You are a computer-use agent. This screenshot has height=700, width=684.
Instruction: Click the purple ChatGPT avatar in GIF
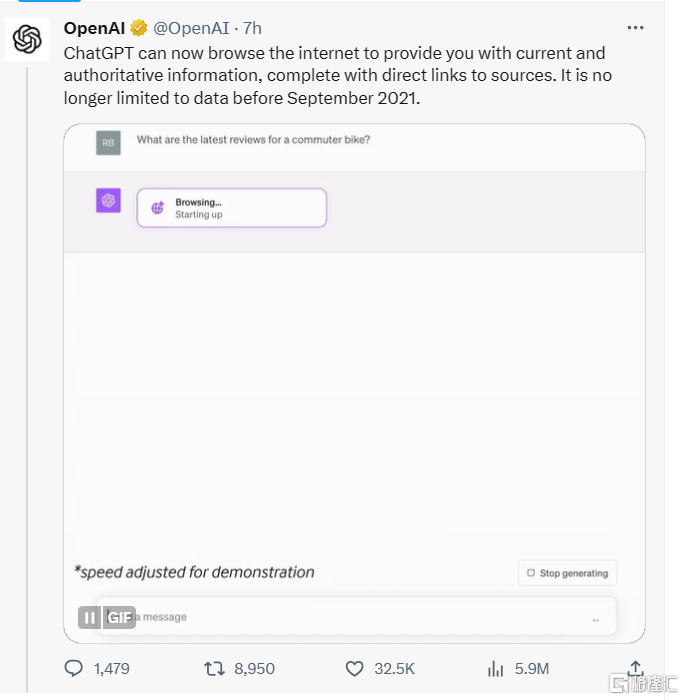[x=108, y=201]
